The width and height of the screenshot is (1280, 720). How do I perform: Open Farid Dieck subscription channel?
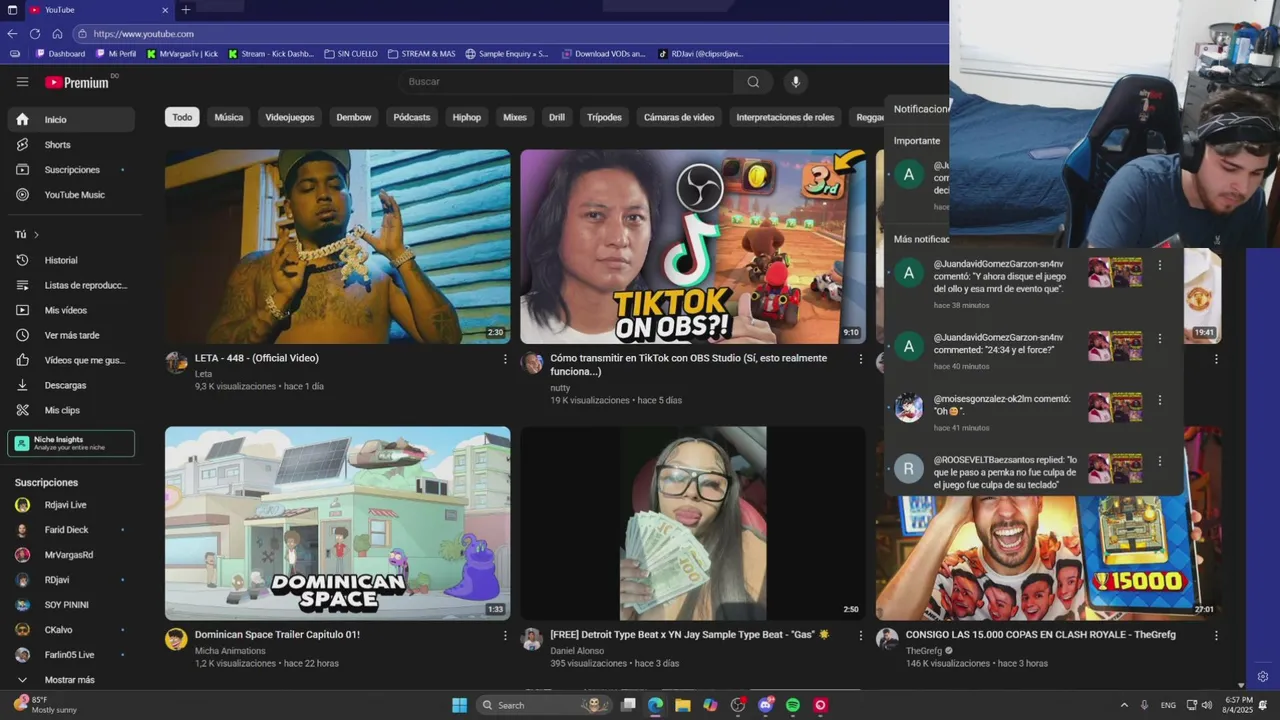pos(70,530)
